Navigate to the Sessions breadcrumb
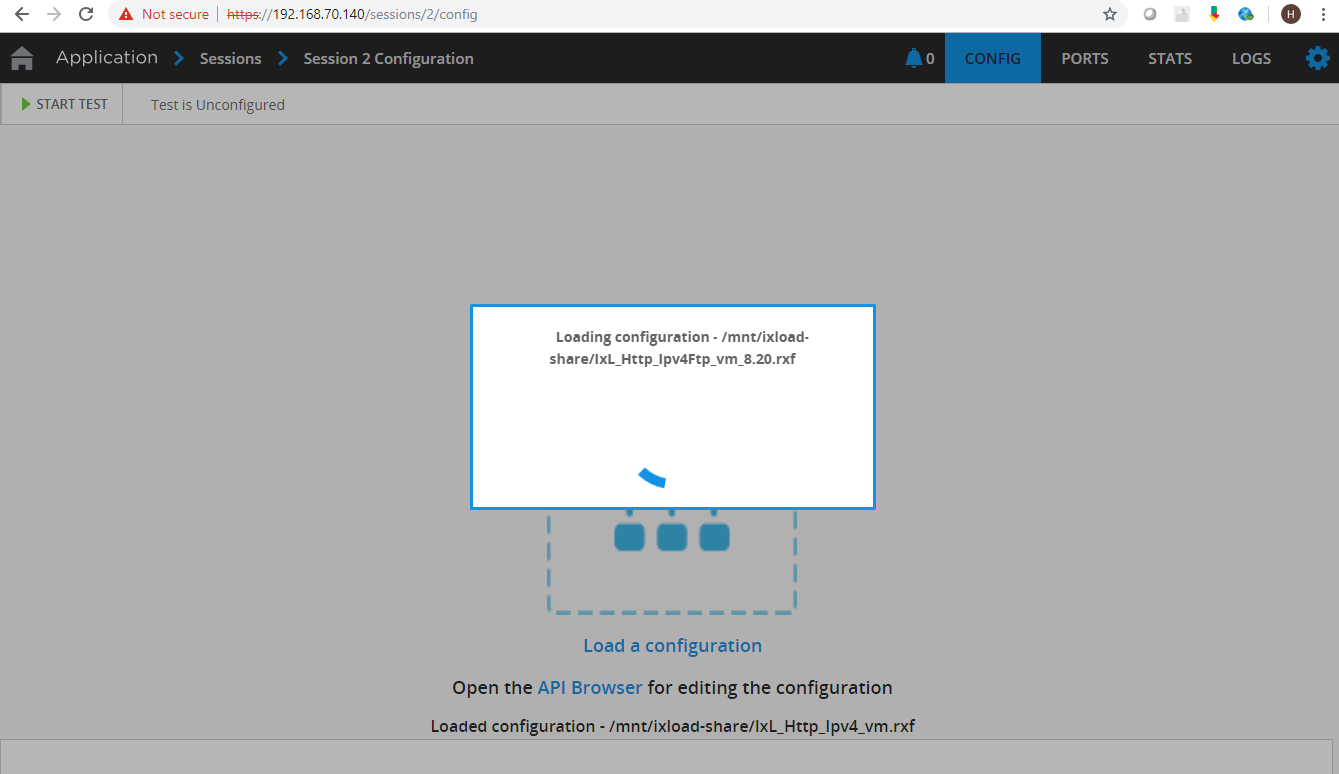The height and width of the screenshot is (774, 1339). pyautogui.click(x=230, y=58)
